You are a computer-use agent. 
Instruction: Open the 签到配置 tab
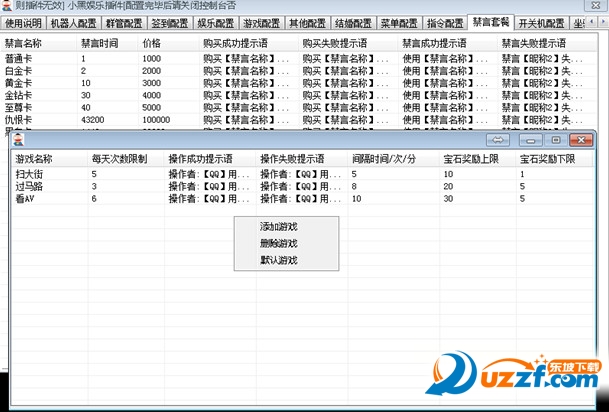pyautogui.click(x=169, y=23)
